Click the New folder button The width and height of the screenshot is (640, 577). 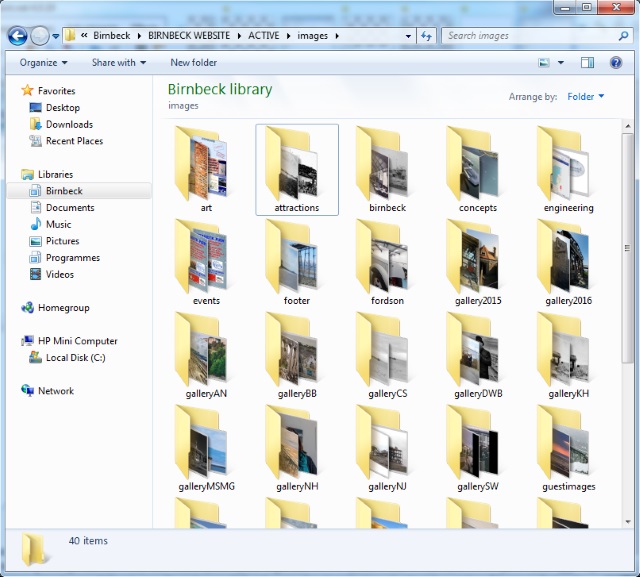tap(193, 62)
